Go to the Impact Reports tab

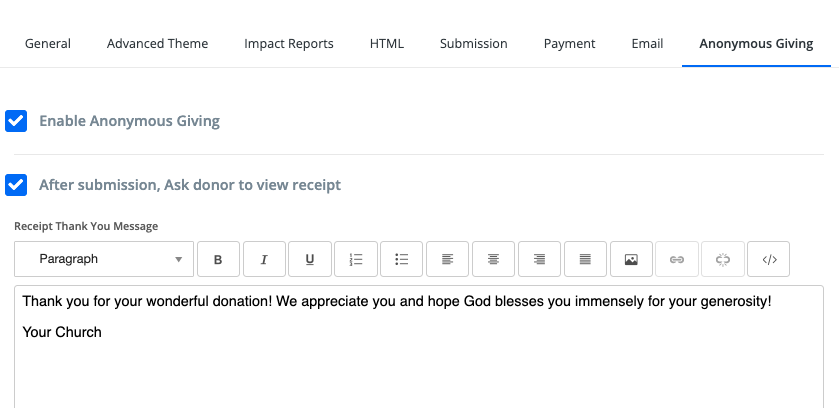tap(289, 44)
